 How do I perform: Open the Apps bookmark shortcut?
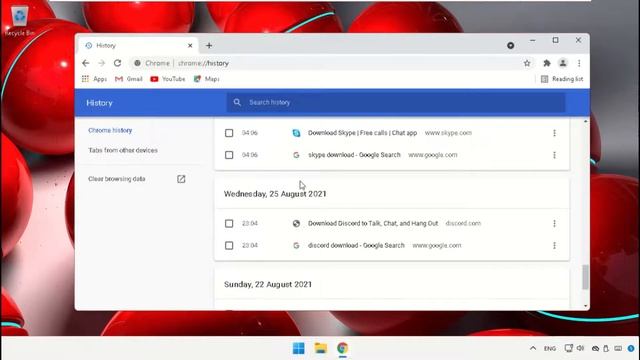pos(94,79)
